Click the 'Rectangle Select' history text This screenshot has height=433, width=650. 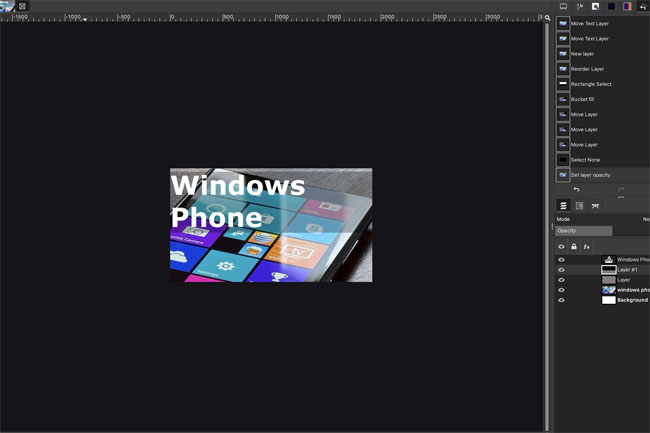pyautogui.click(x=591, y=84)
